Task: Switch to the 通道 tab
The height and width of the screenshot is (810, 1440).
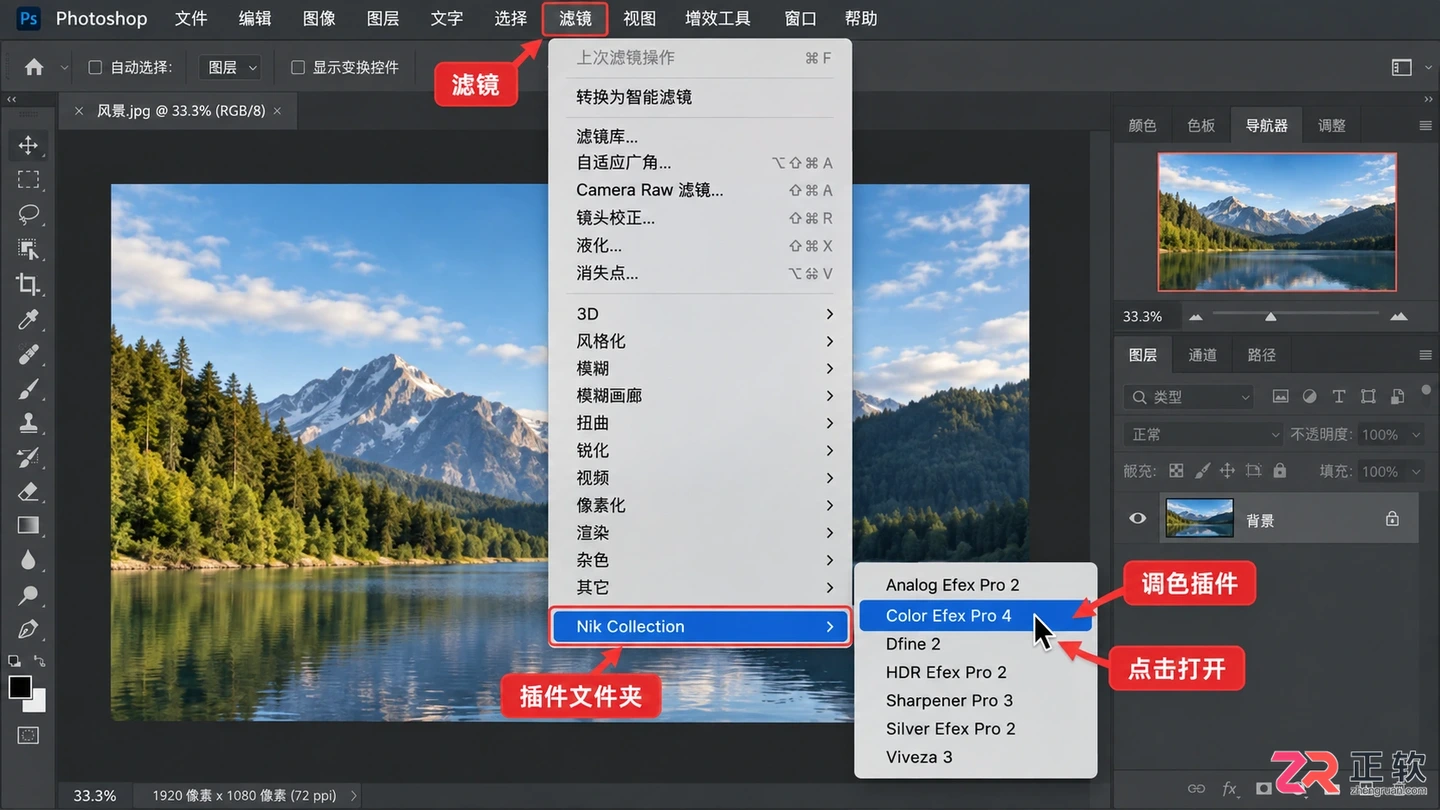Action: point(1202,355)
